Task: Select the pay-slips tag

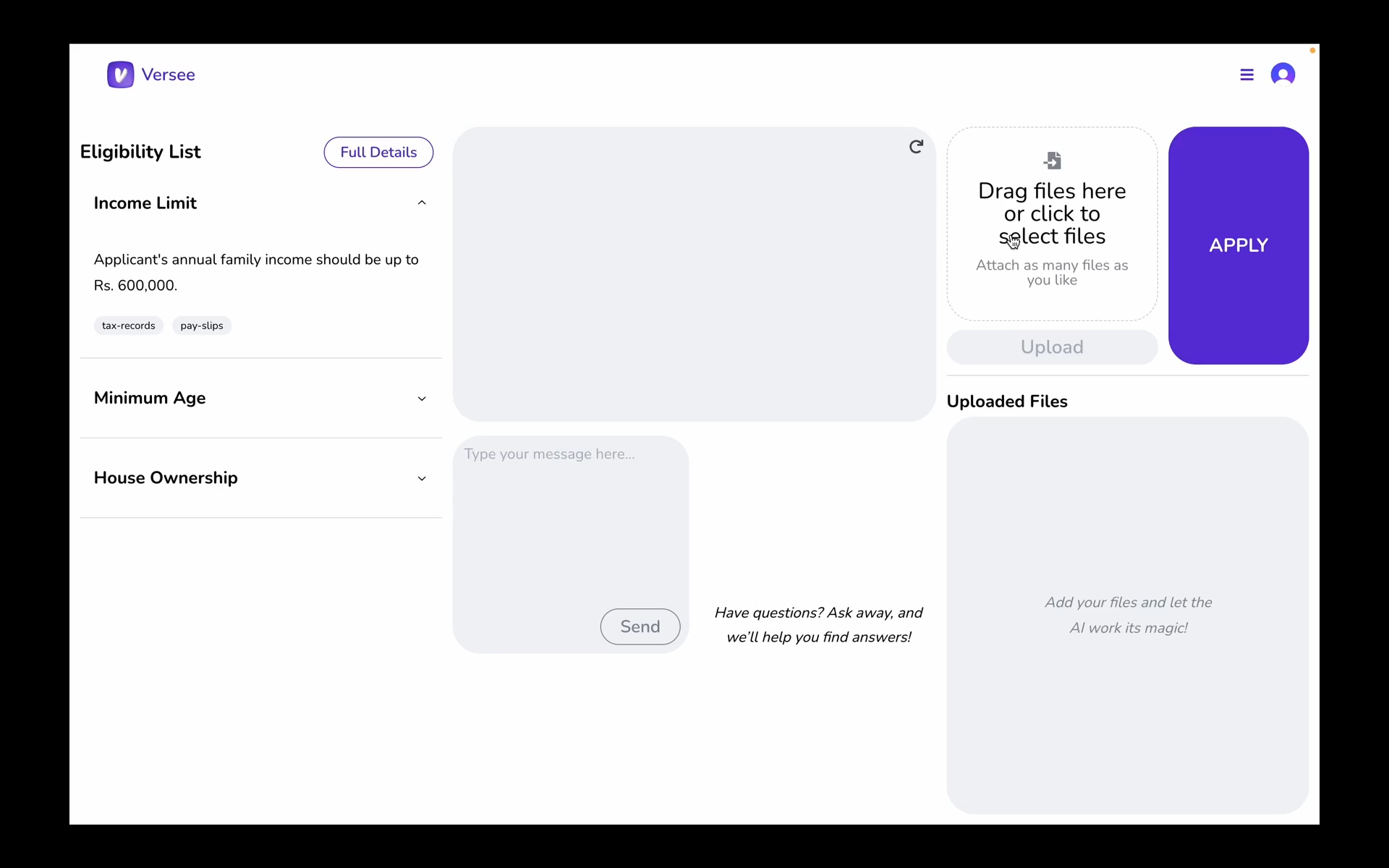Action: [202, 325]
